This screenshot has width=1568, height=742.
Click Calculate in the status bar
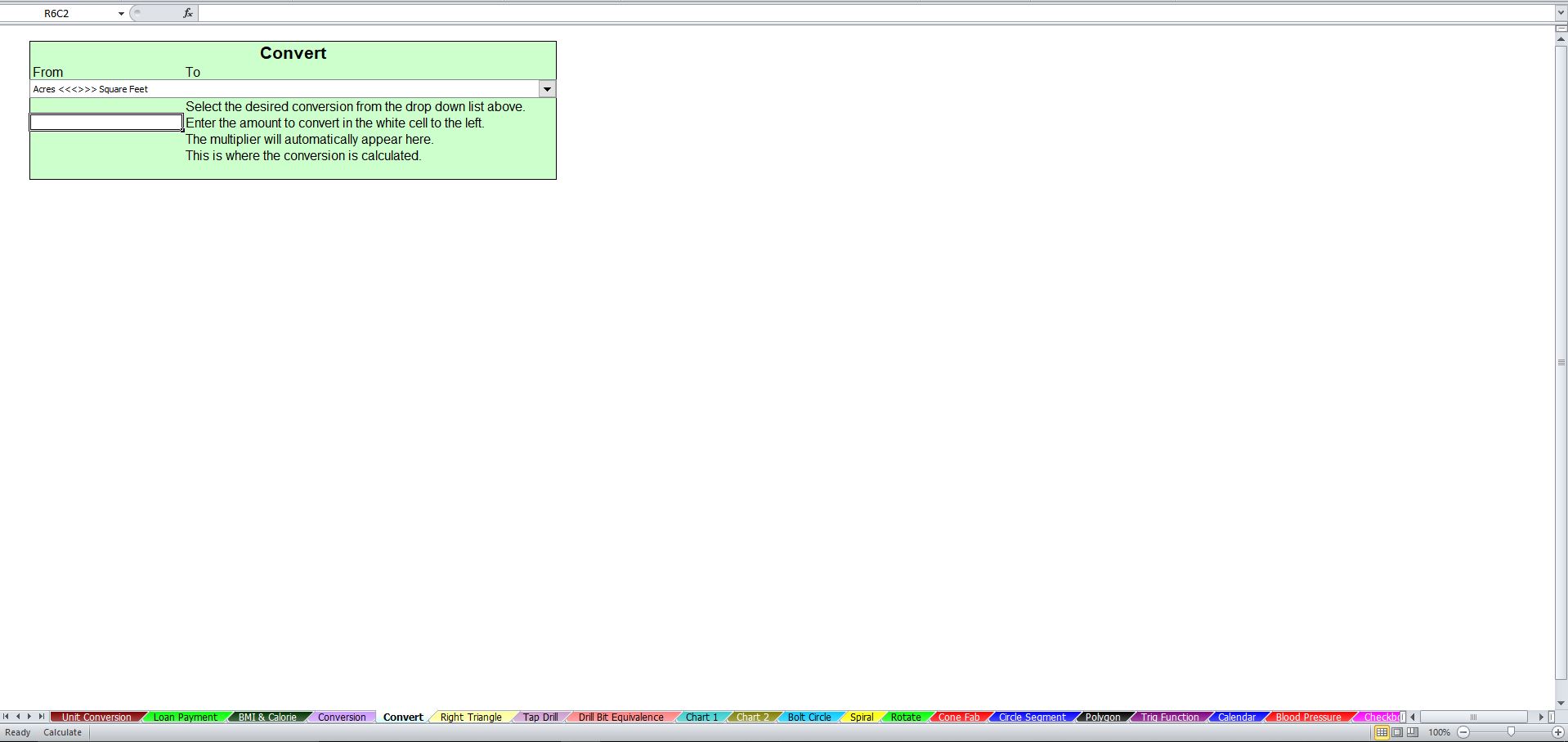click(62, 732)
